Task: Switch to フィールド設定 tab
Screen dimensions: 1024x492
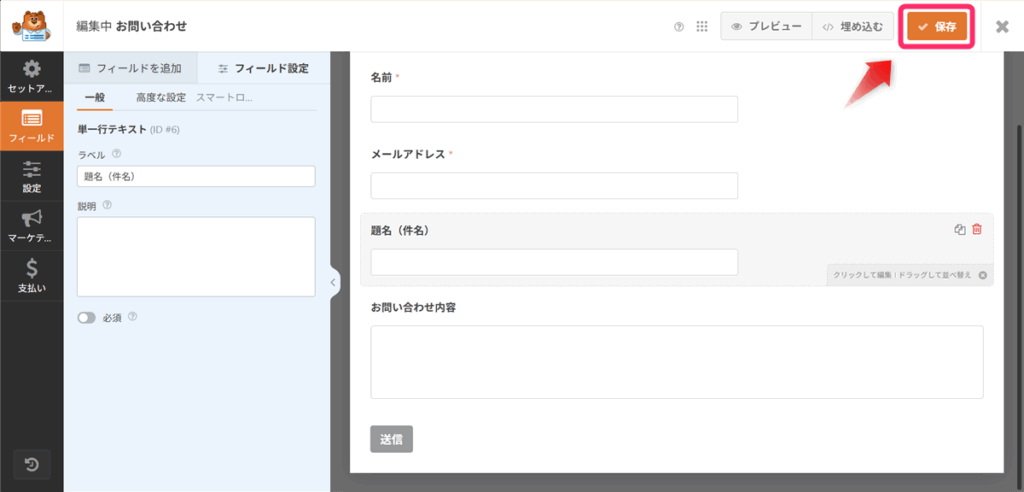Action: tap(263, 68)
